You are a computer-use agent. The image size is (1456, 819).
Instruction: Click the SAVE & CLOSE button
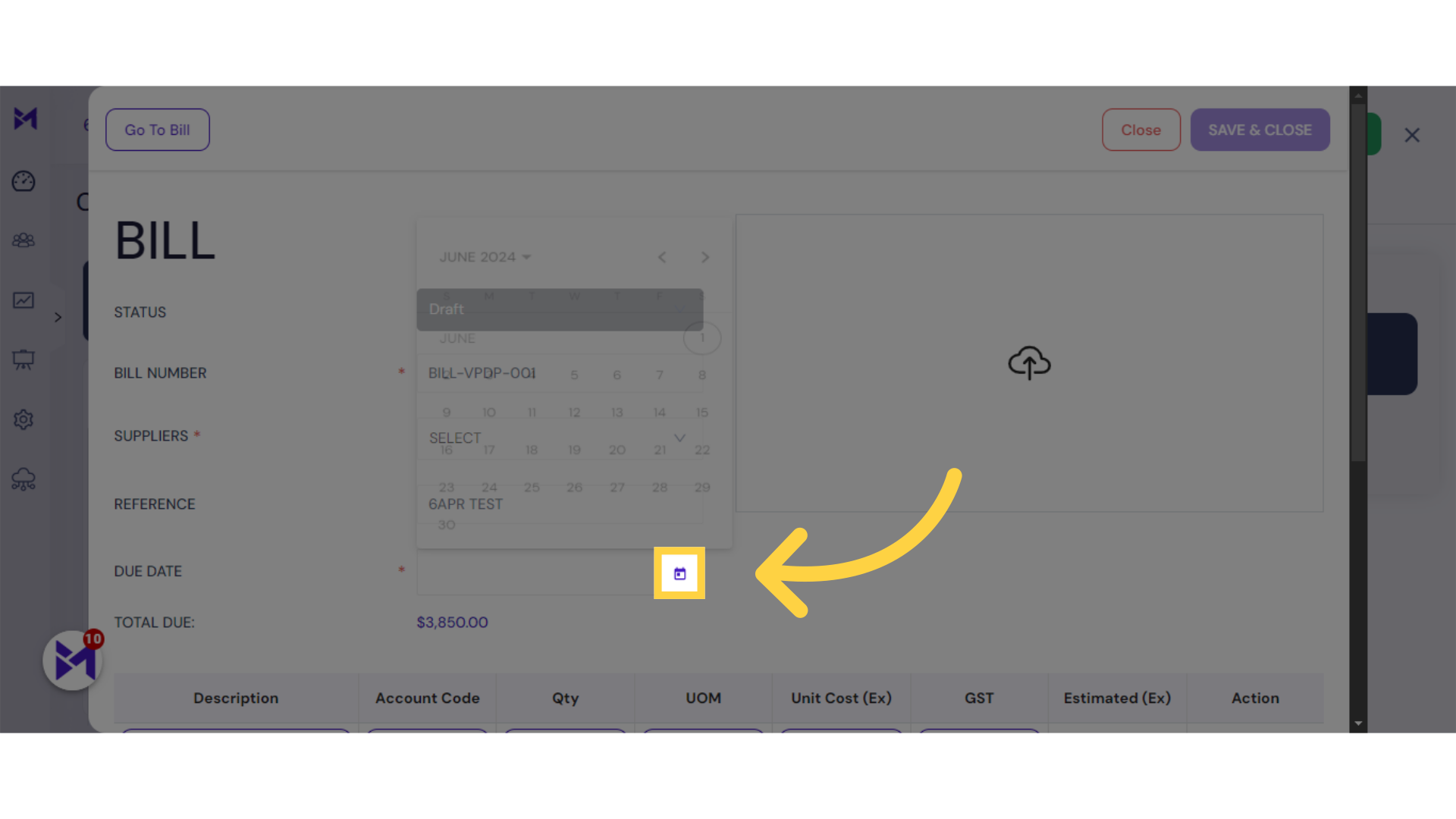(1260, 129)
